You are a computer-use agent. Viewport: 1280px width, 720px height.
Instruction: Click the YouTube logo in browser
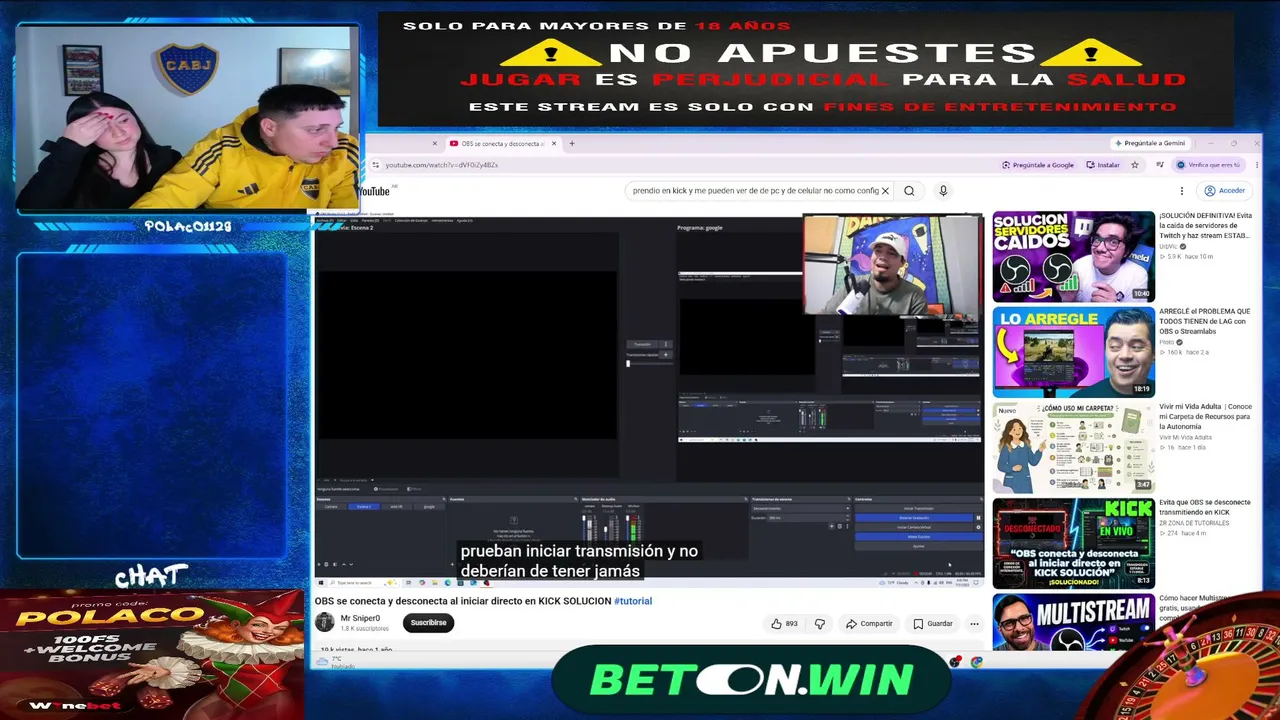pyautogui.click(x=375, y=191)
